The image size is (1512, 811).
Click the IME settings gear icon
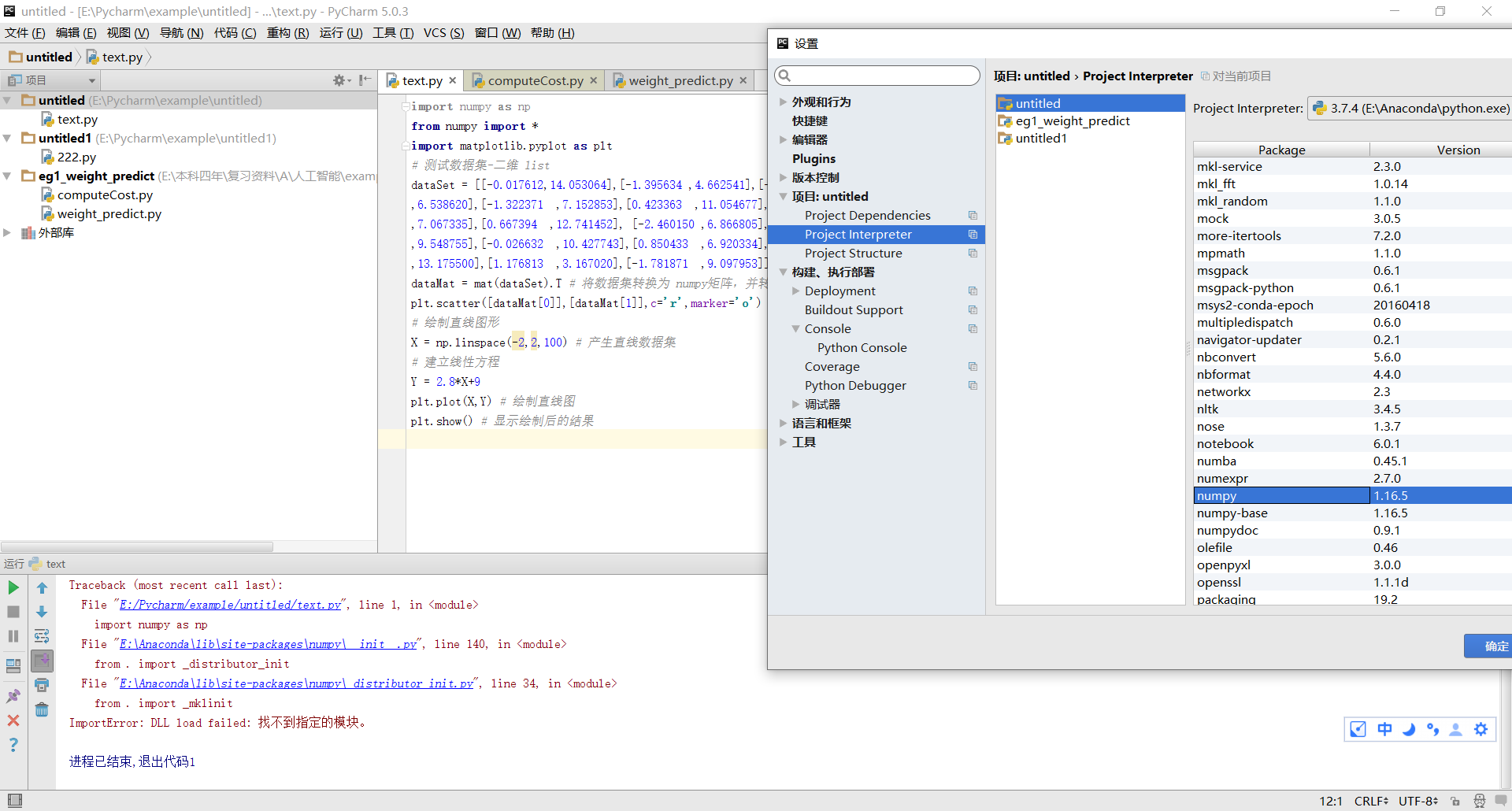1480,729
